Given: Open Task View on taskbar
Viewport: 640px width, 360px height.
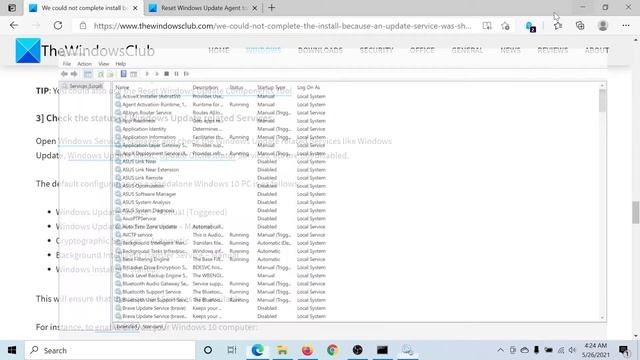Looking at the screenshot, I should point(232,350).
